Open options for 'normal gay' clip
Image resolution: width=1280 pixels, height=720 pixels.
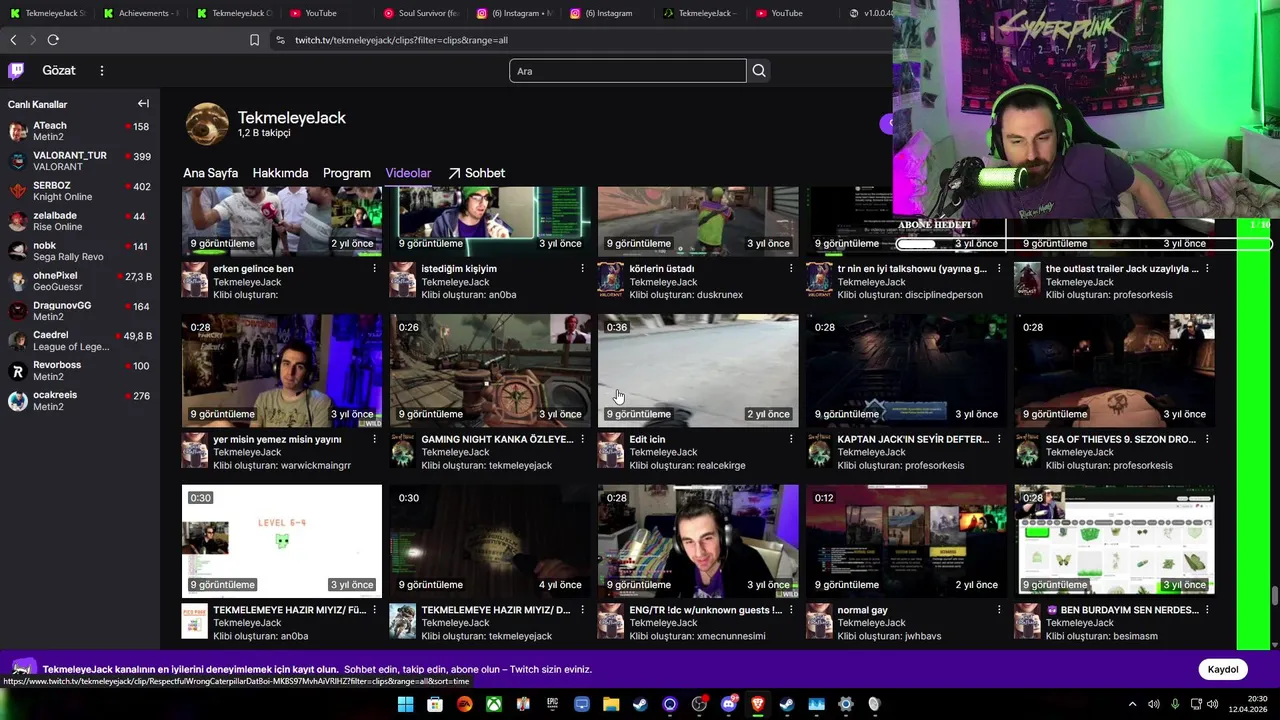pos(999,610)
